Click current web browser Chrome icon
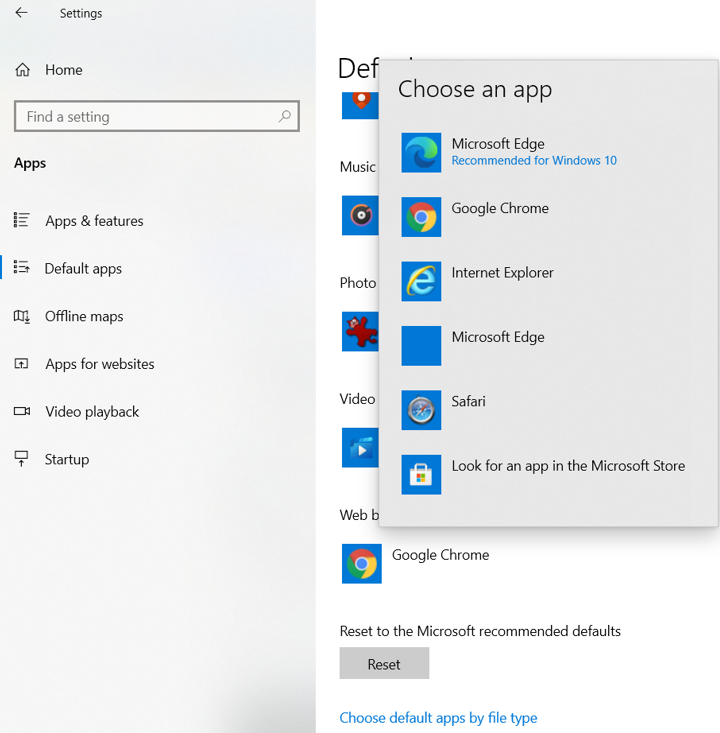 click(x=361, y=564)
